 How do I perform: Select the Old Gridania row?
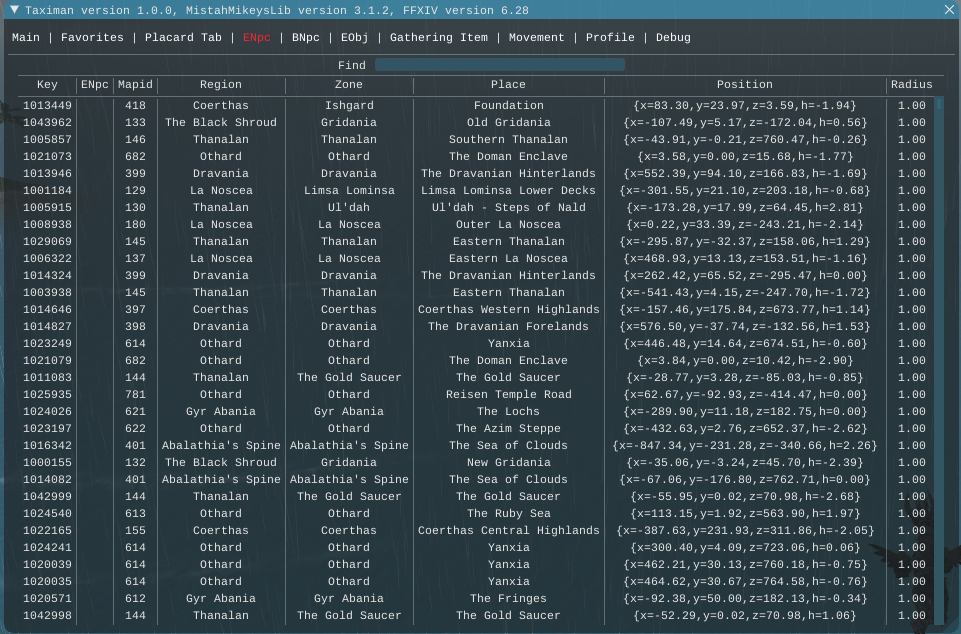click(508, 123)
